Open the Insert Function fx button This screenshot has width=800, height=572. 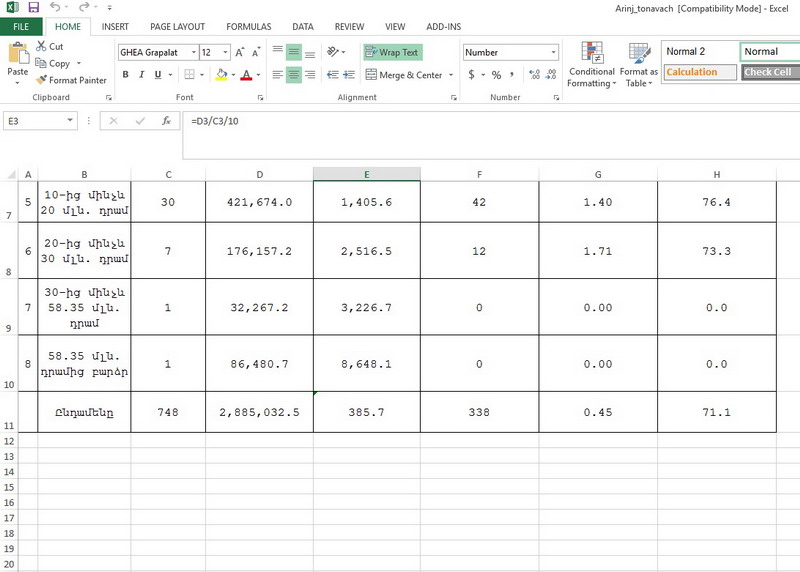(167, 121)
